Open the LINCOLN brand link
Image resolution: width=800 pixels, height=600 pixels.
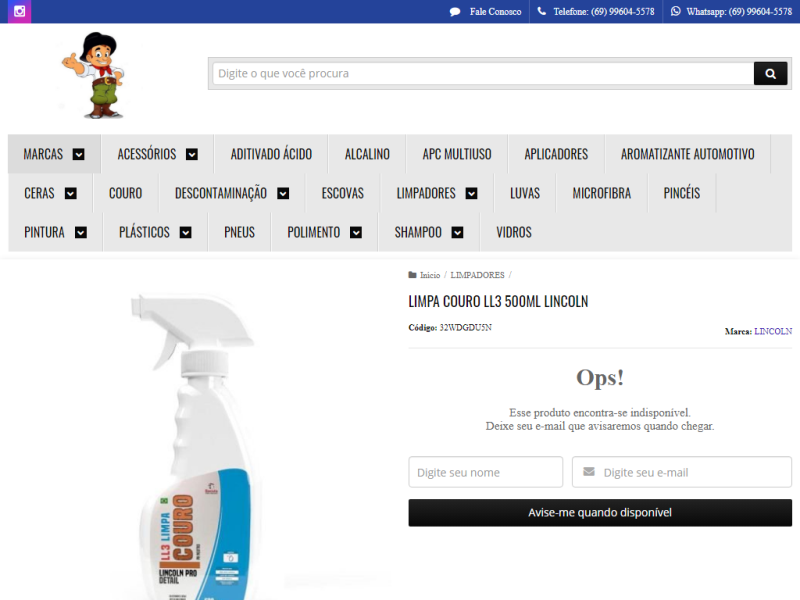[773, 331]
